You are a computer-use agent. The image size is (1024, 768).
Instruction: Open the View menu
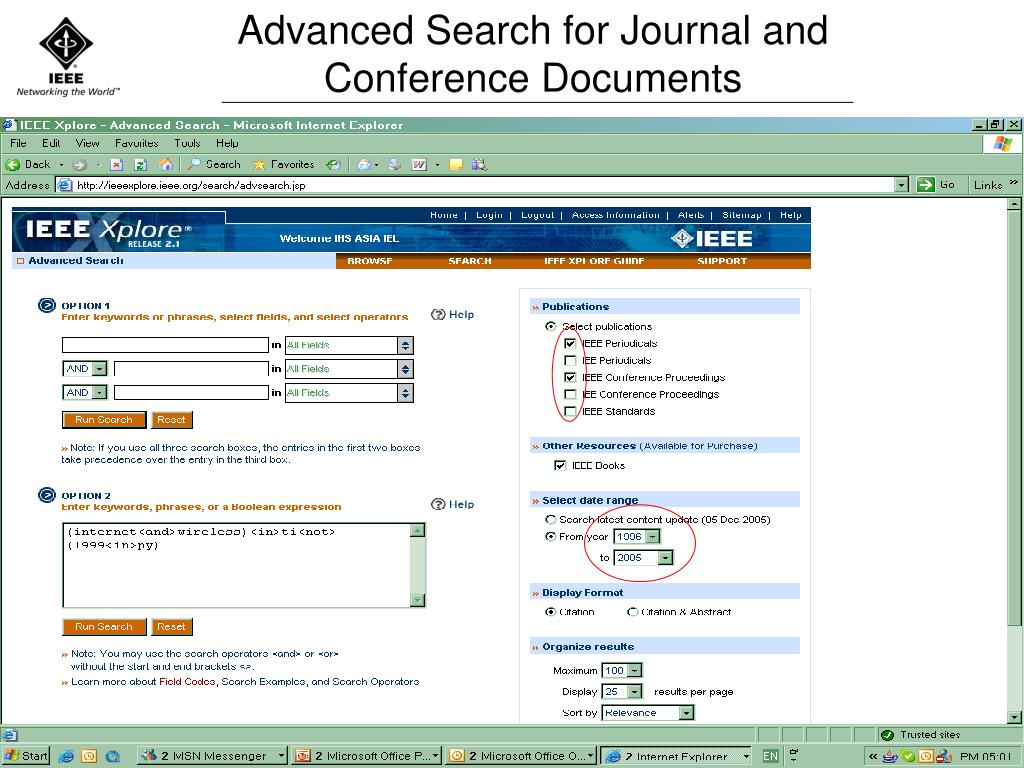tap(88, 143)
